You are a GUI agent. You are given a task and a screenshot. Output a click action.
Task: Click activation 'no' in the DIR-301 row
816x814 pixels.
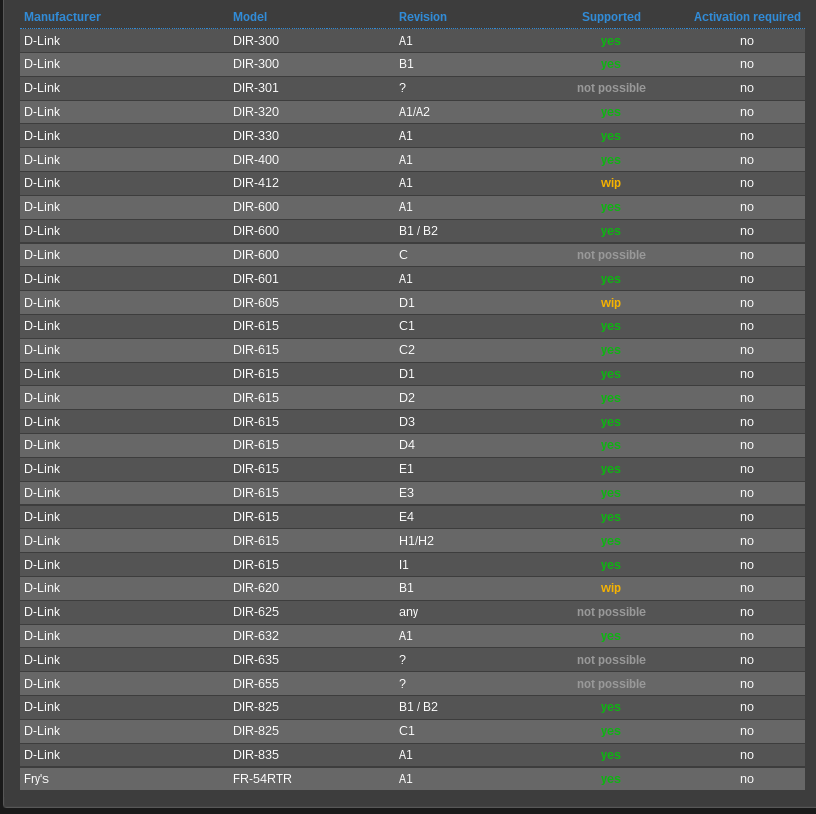pyautogui.click(x=747, y=88)
